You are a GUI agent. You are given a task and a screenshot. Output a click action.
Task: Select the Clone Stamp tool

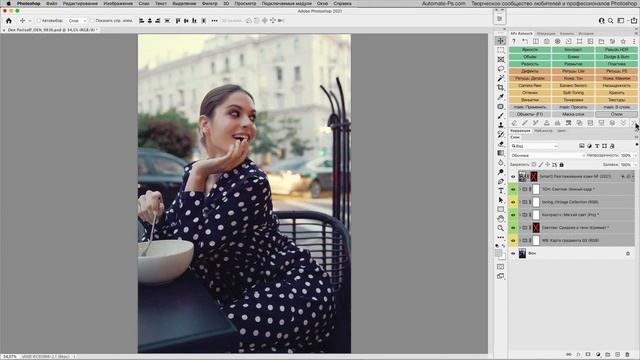coord(500,125)
